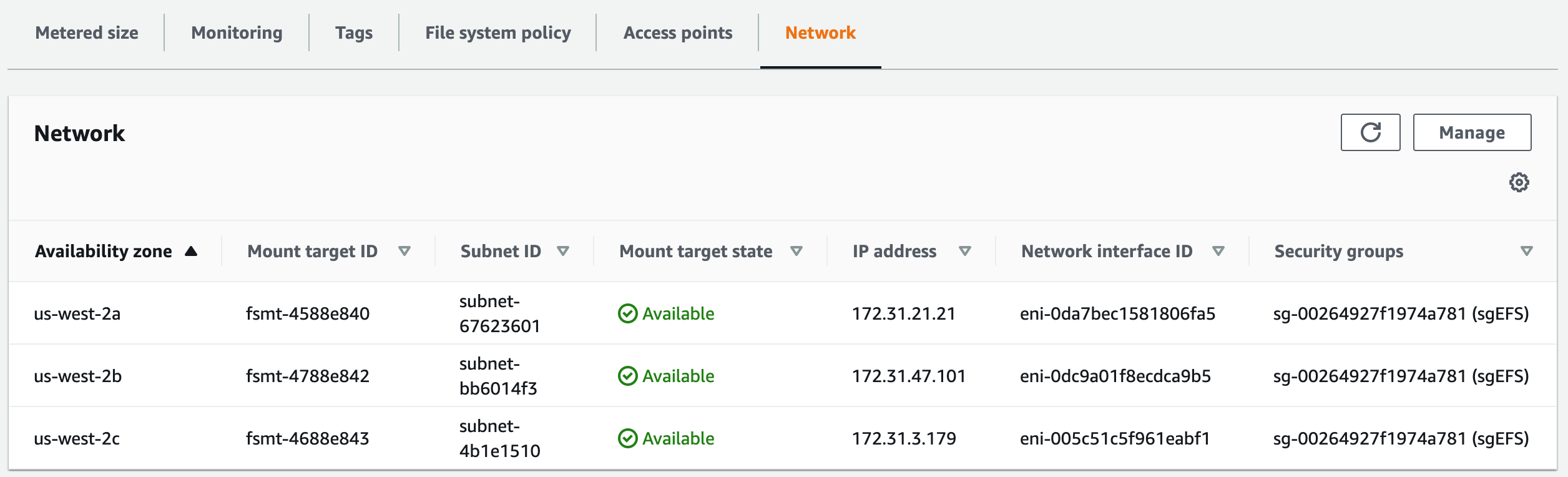1568x477 pixels.
Task: Click IP address 172.31.3.179
Action: point(904,438)
